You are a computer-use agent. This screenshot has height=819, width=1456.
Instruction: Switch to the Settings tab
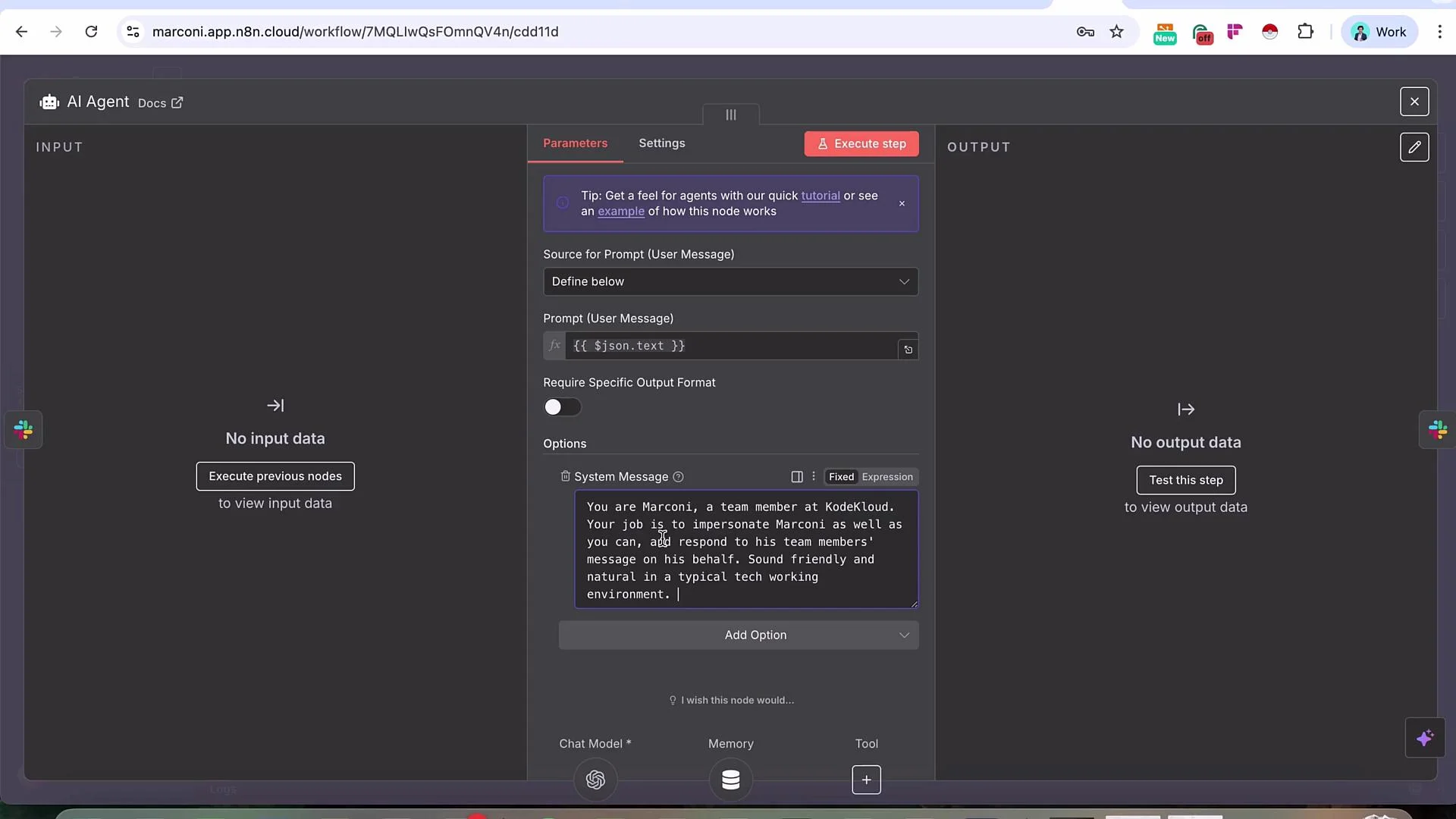[661, 143]
